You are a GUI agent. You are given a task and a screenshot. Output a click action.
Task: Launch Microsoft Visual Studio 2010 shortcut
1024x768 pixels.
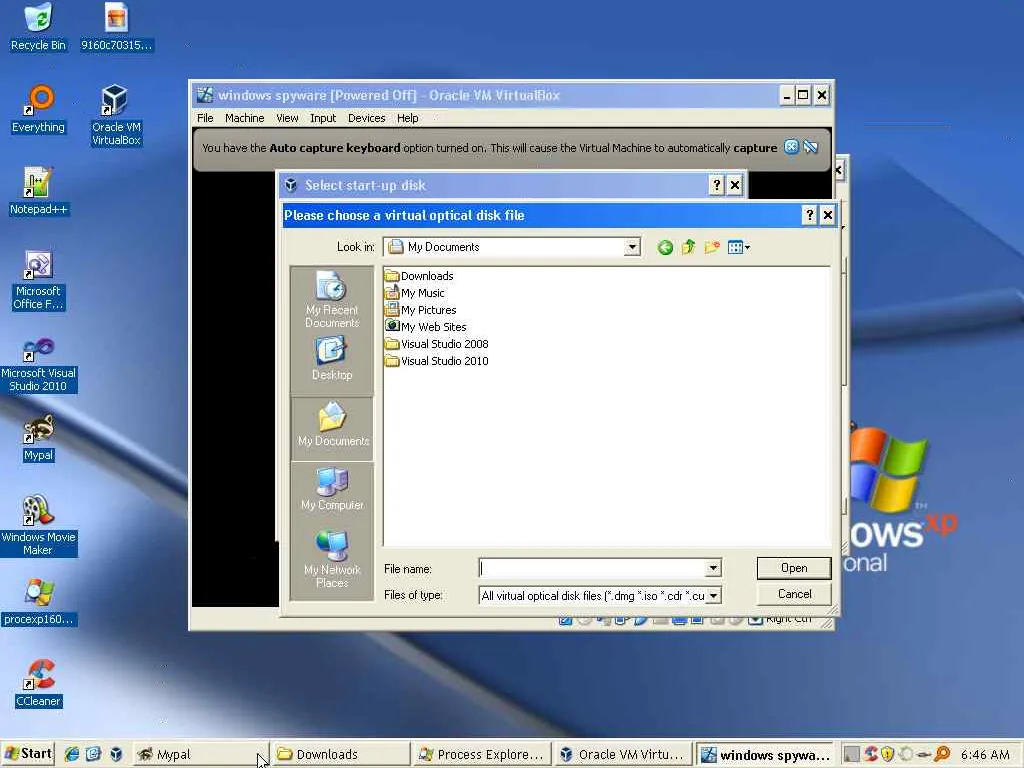tap(38, 365)
